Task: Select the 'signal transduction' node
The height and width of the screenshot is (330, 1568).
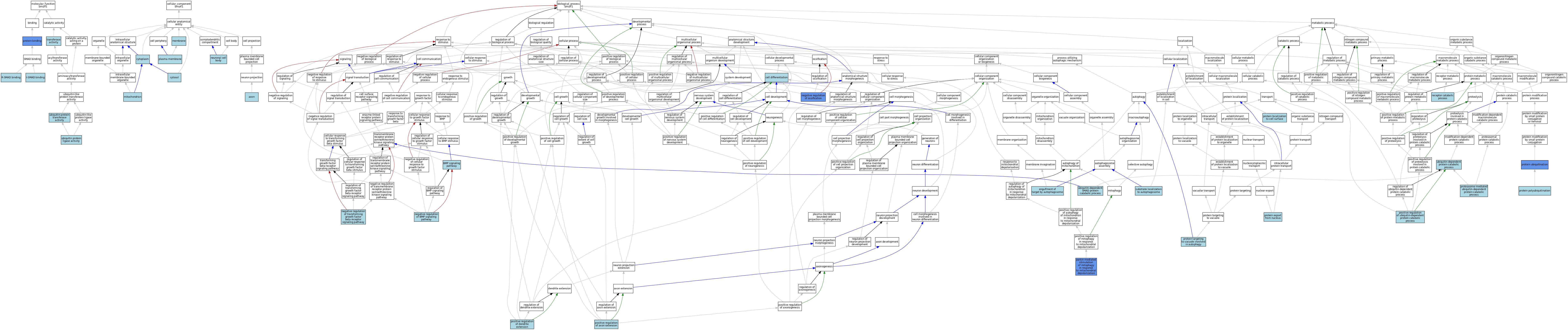Action: point(357,77)
